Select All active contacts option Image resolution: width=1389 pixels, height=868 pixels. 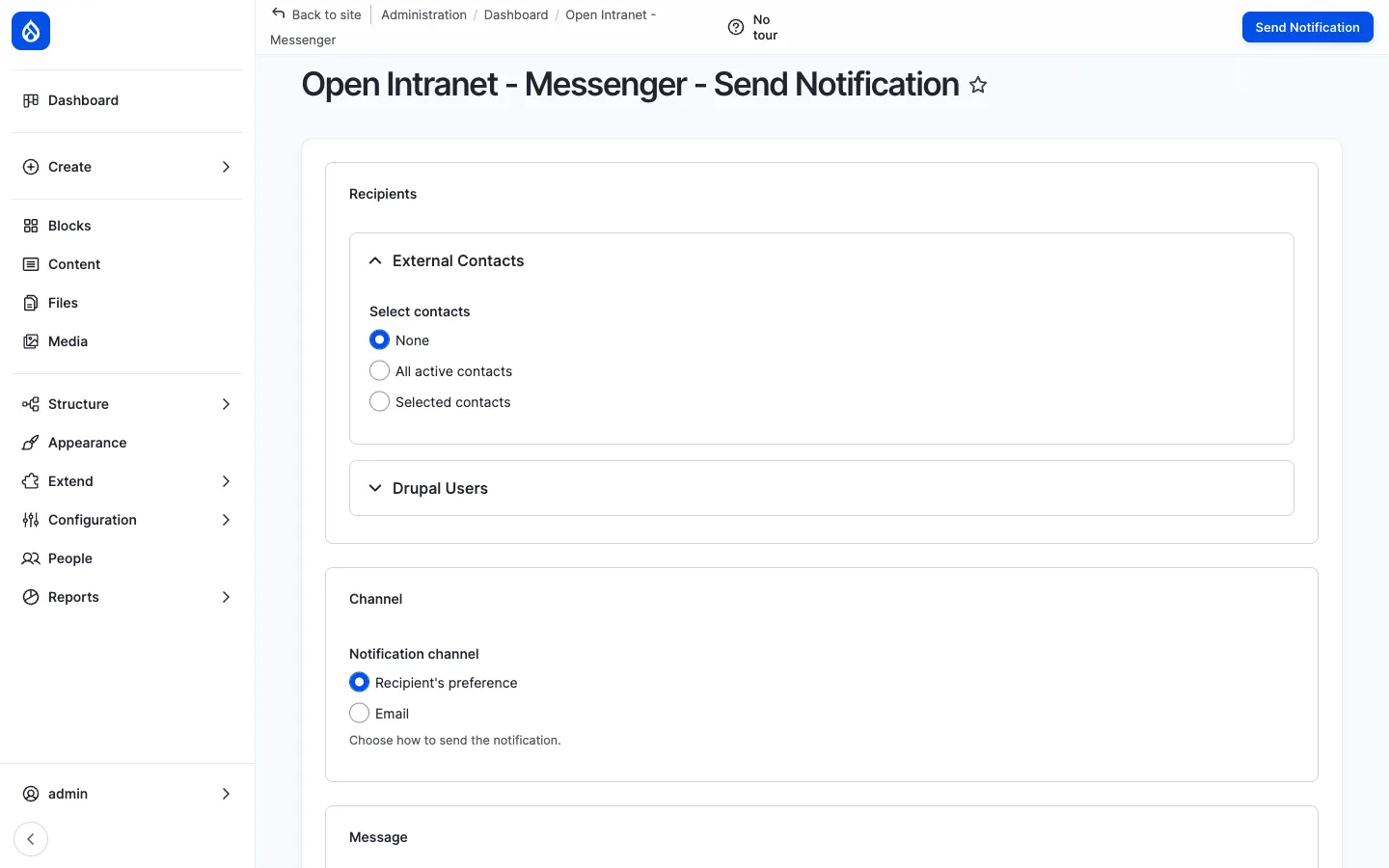(380, 370)
